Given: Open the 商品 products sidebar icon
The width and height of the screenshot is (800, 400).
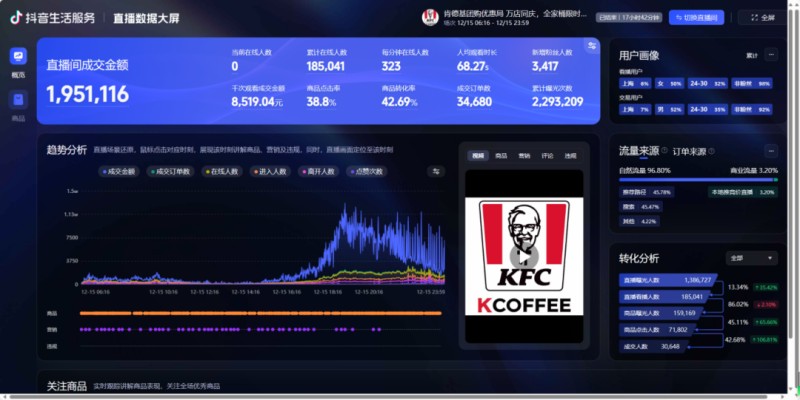Looking at the screenshot, I should click(x=18, y=100).
